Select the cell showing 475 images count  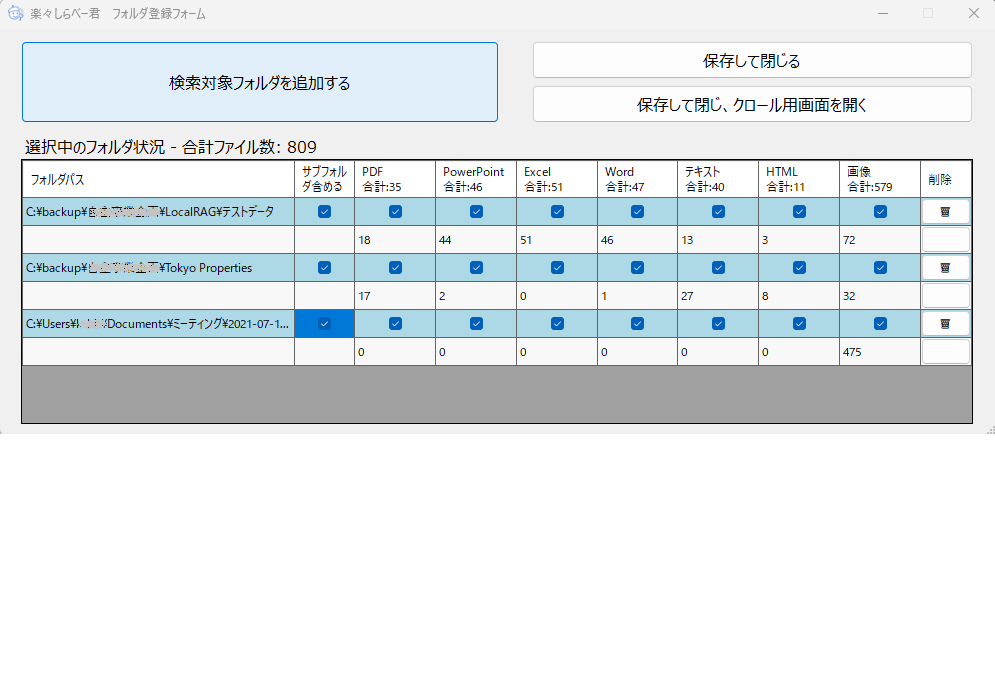coord(880,351)
